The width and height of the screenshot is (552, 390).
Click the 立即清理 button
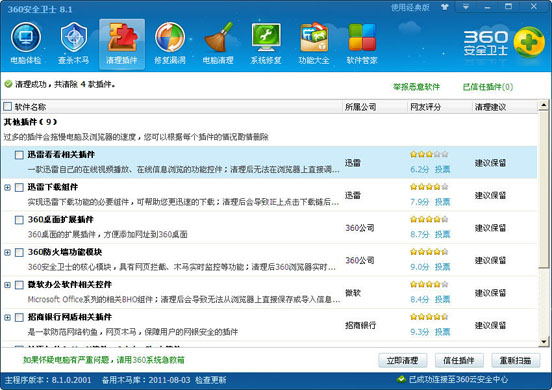pyautogui.click(x=403, y=360)
